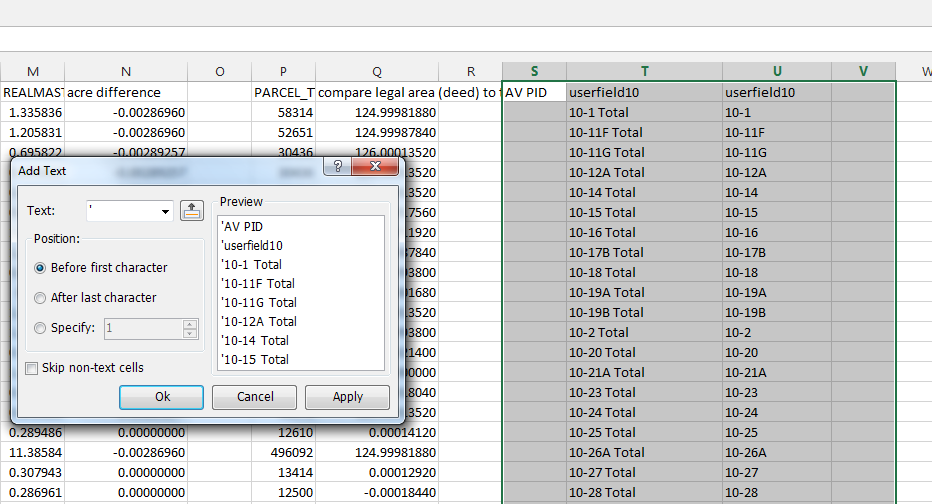Select Before first character option
The height and width of the screenshot is (504, 932).
40,268
